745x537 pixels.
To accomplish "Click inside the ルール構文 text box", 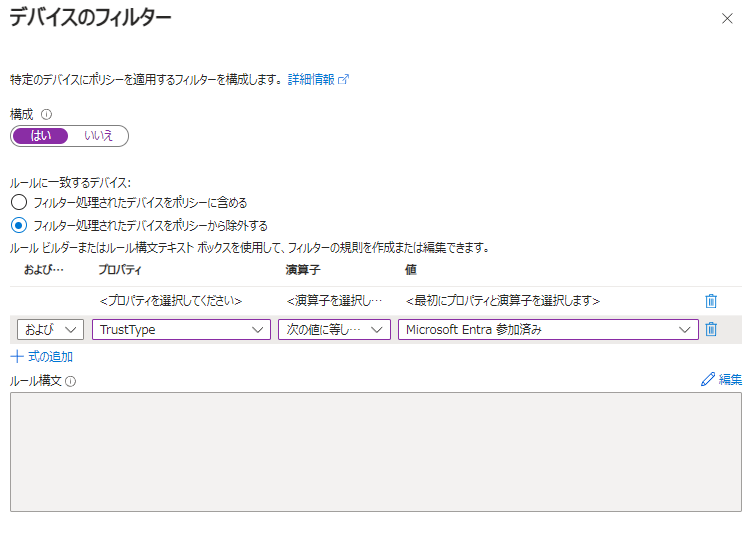I will (375, 452).
